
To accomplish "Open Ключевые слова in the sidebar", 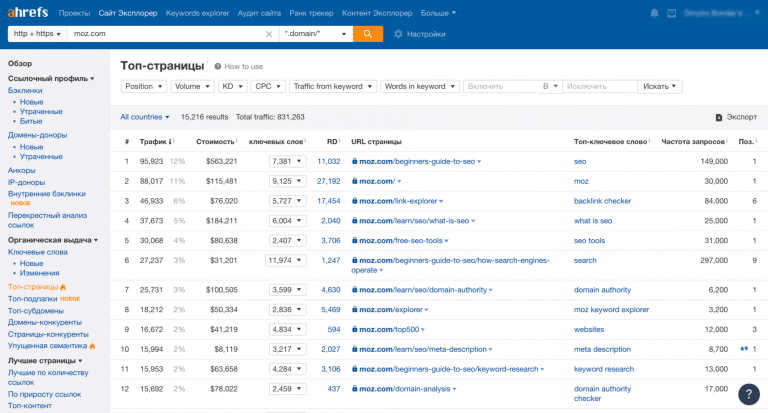I will tap(38, 252).
